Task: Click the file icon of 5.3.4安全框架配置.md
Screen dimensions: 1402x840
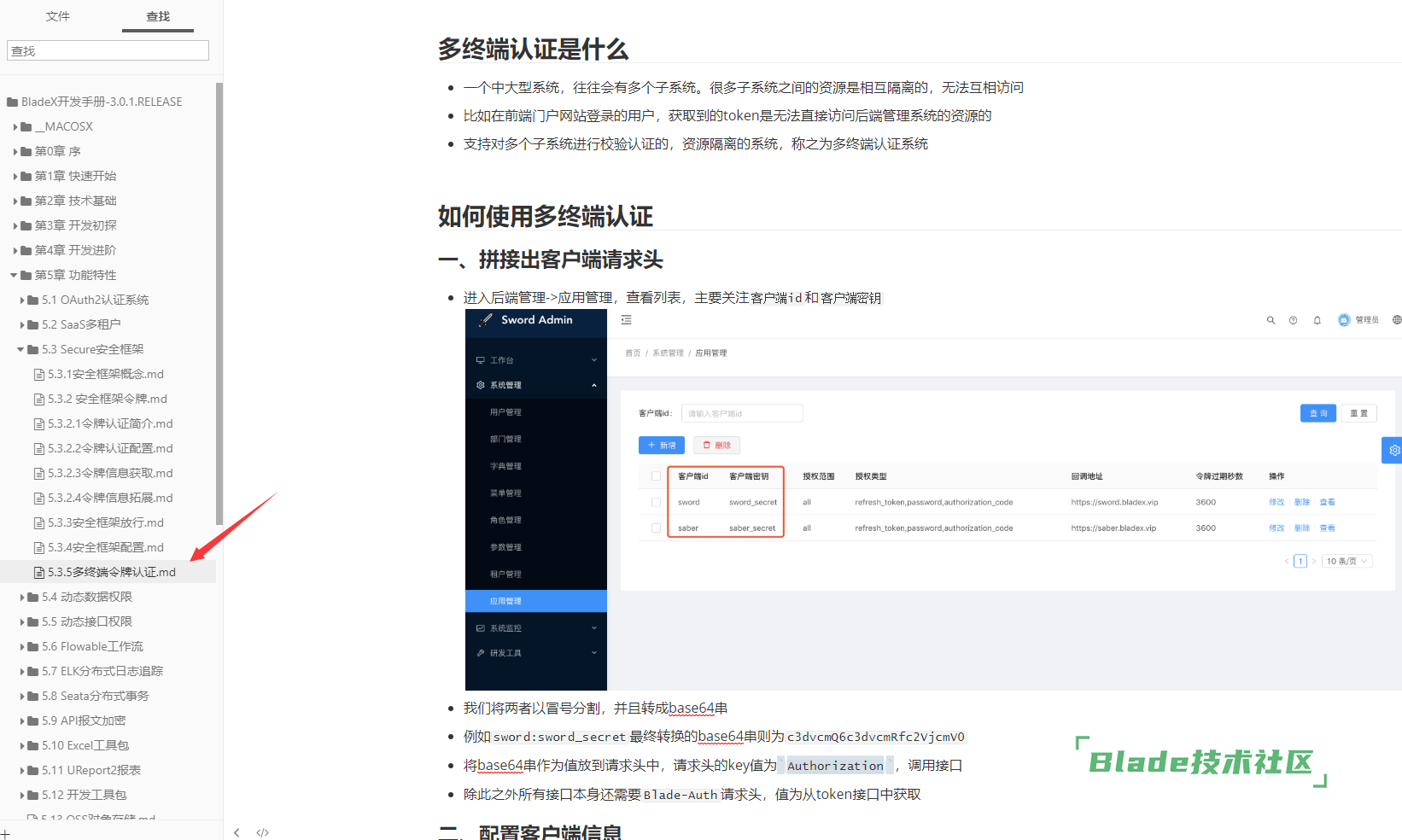Action: 39,547
